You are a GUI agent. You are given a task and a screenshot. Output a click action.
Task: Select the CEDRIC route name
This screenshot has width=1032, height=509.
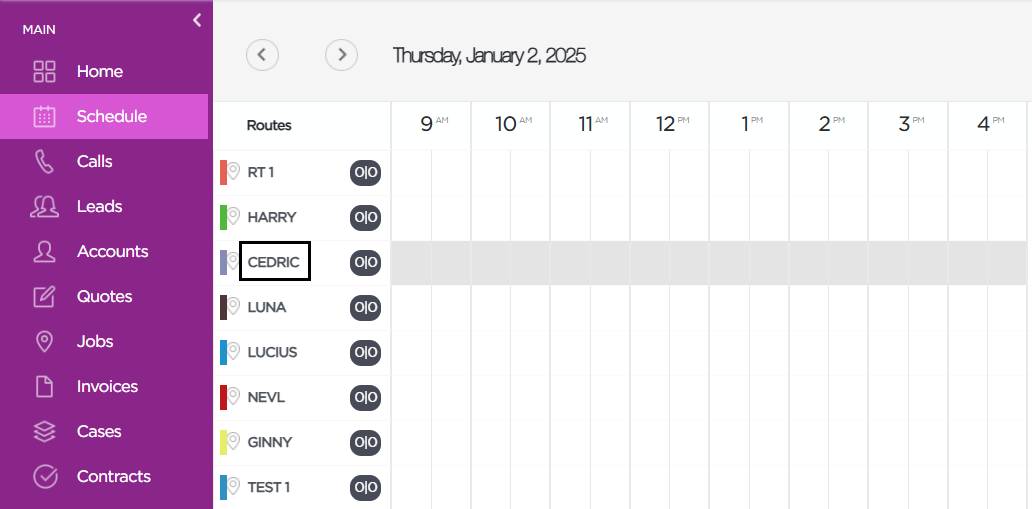[x=274, y=262]
